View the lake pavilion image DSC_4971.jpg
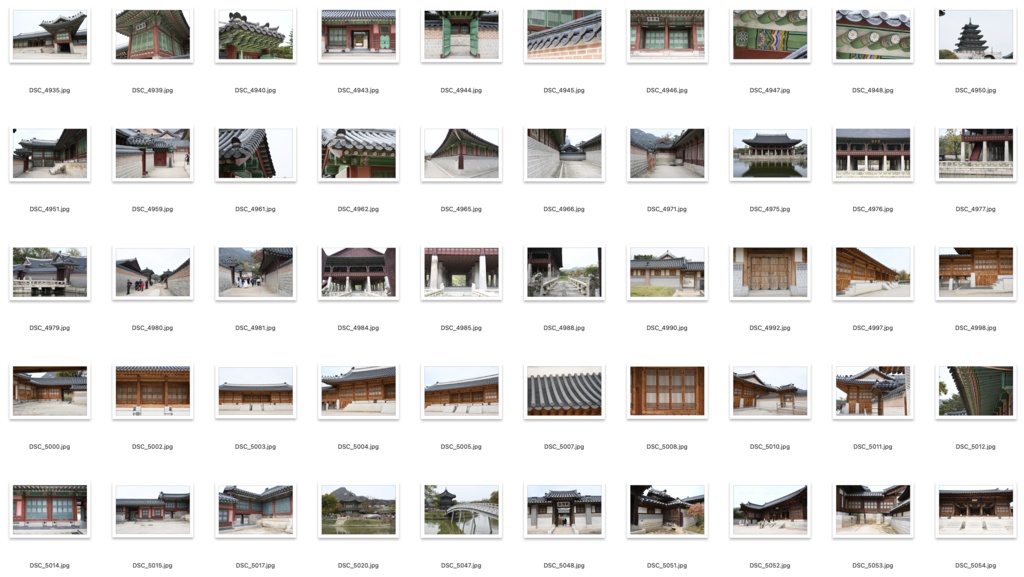Screen dimensions: 1024x577 click(665, 154)
